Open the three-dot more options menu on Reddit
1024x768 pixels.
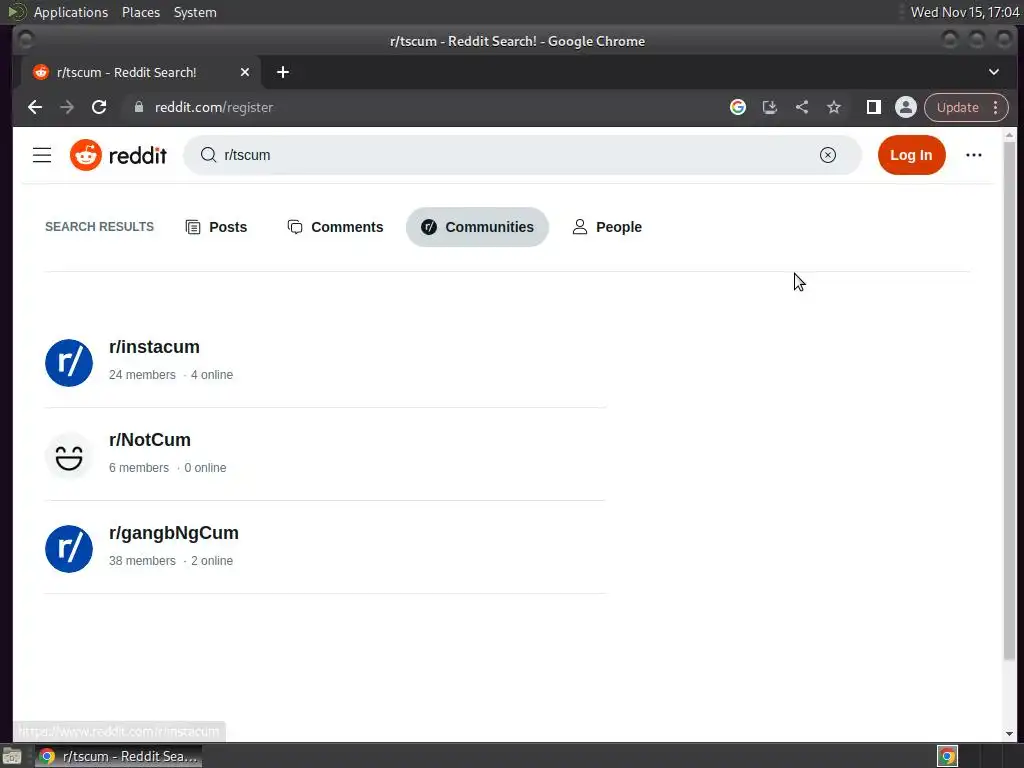pos(973,155)
